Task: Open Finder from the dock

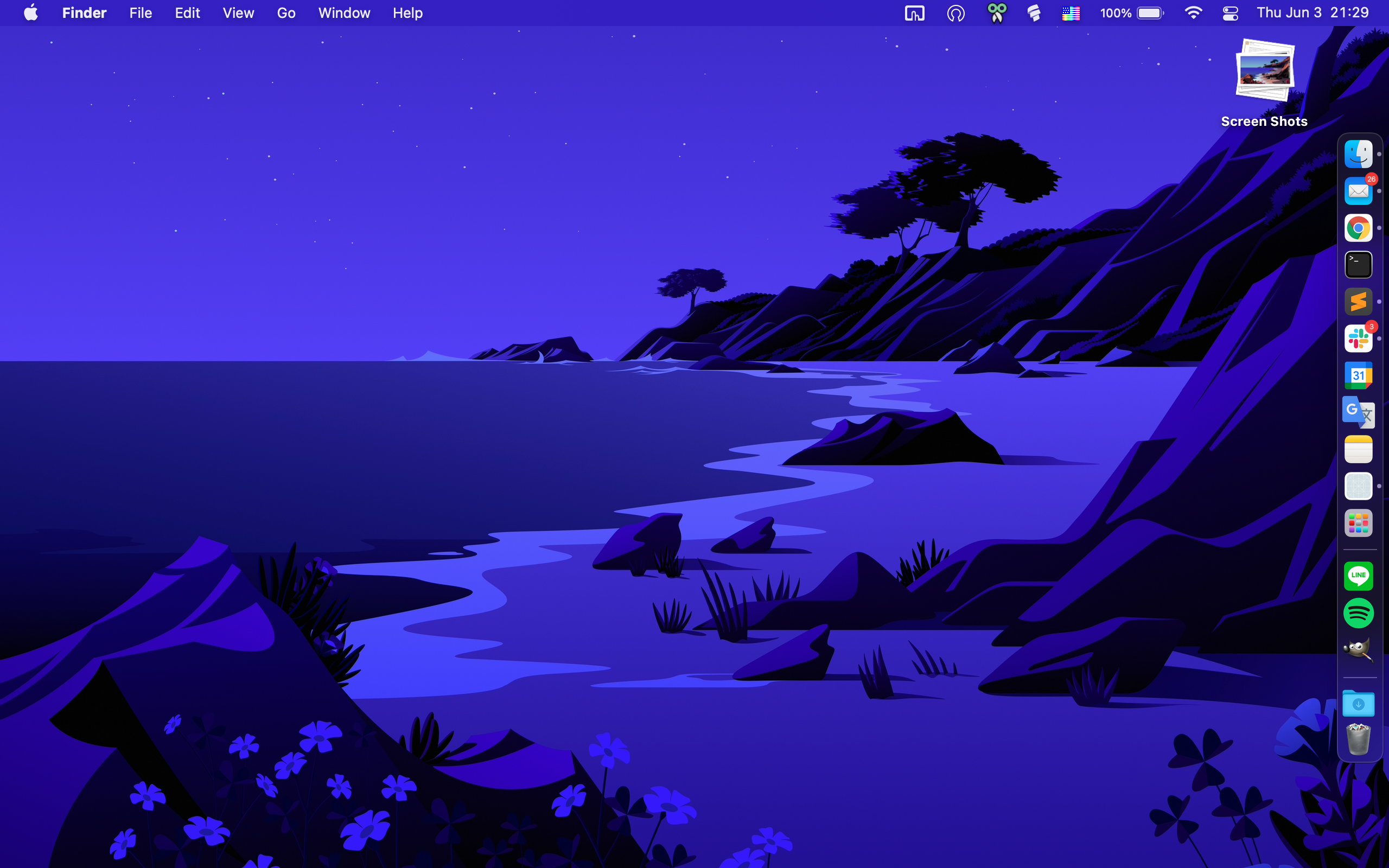Action: (1358, 155)
